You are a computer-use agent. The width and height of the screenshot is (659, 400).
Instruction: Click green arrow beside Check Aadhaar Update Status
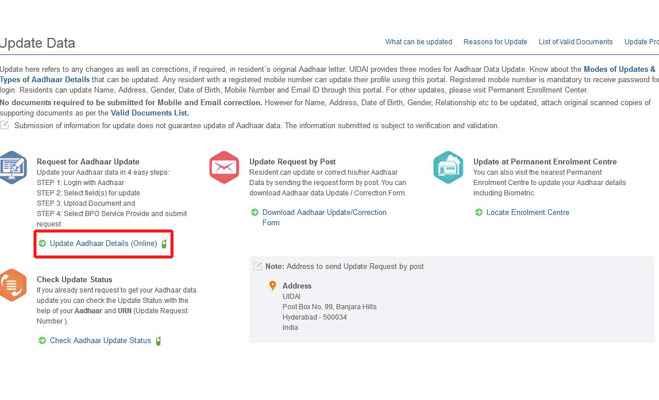tap(42, 341)
